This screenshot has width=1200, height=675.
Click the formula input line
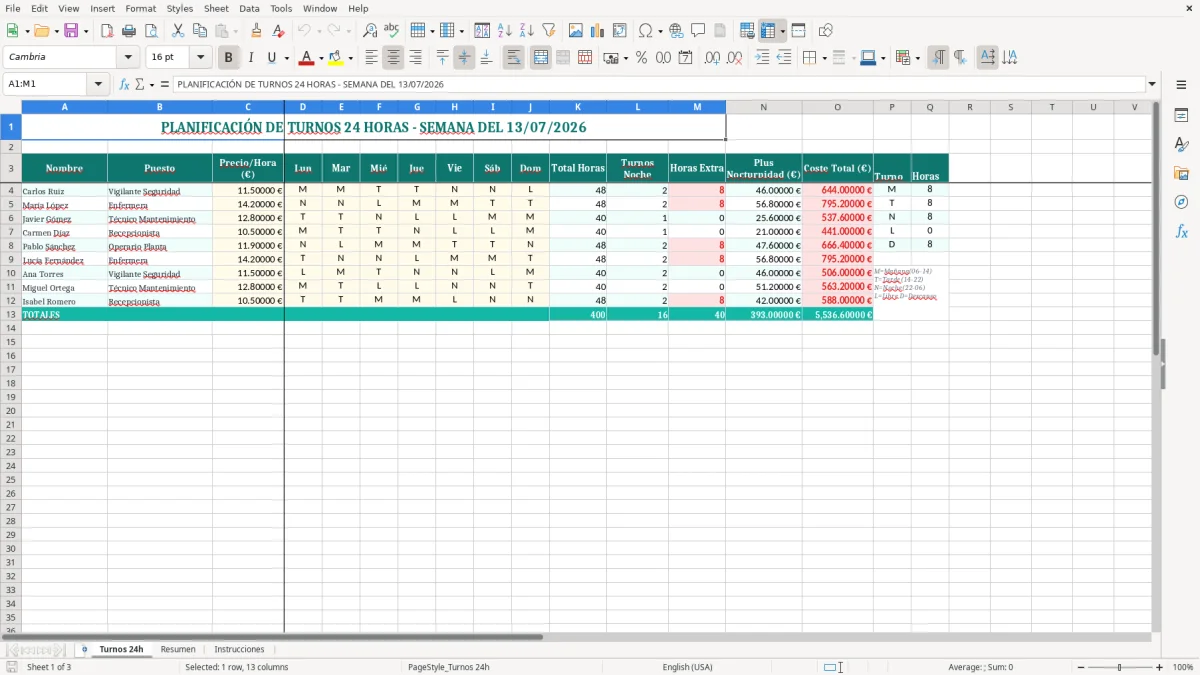658,84
